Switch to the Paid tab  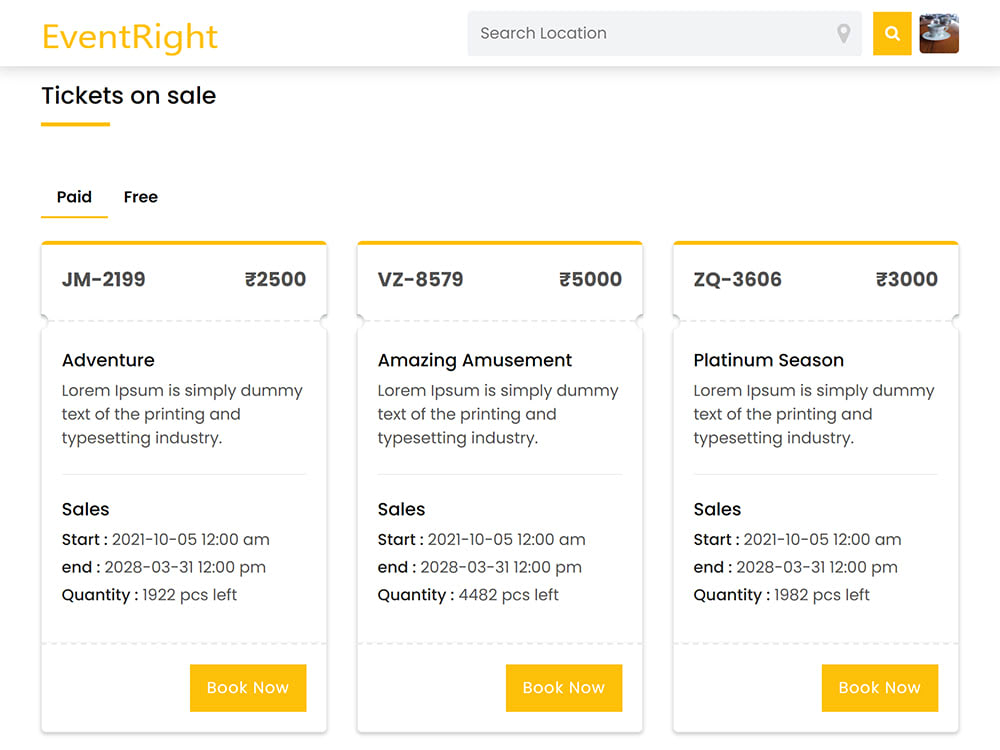74,197
